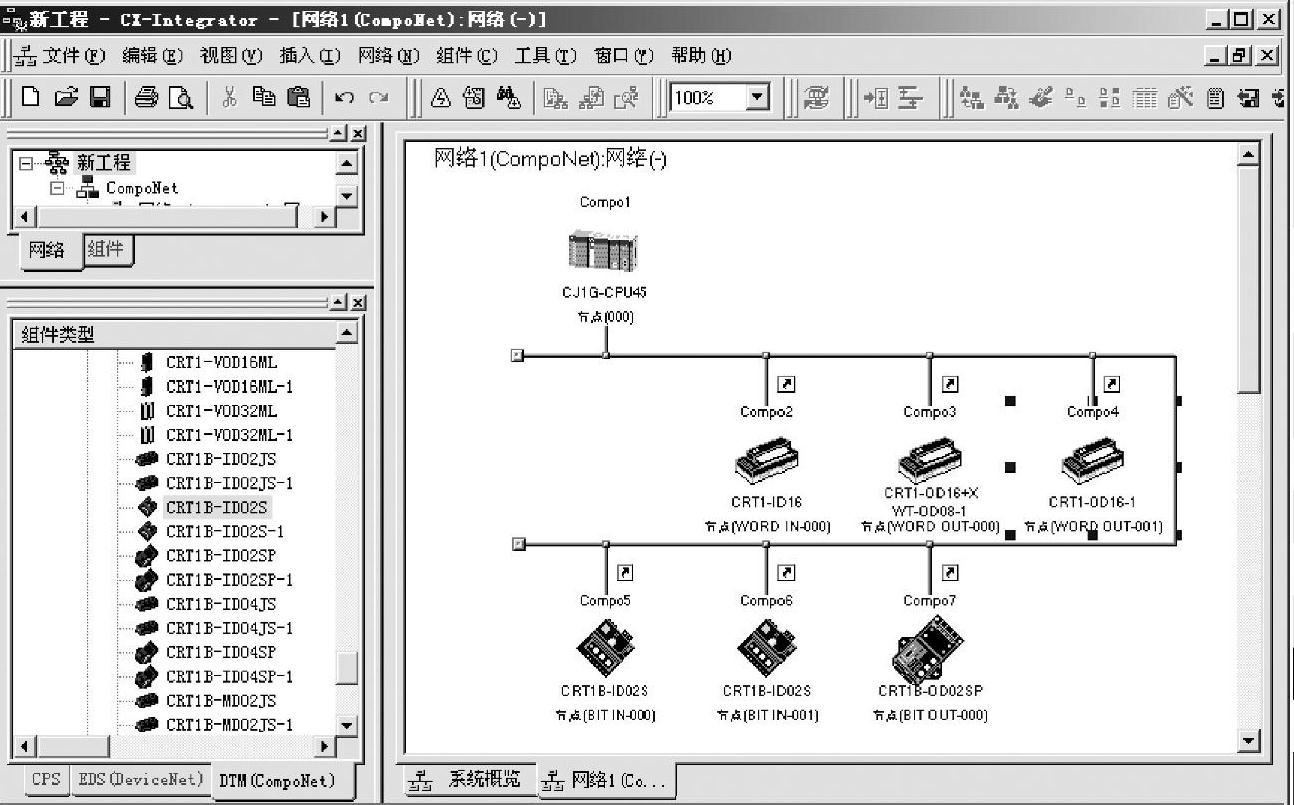Screen dimensions: 1294x805
Task: Select CRT1B-ID02S-1 in the component list
Action: 225,531
